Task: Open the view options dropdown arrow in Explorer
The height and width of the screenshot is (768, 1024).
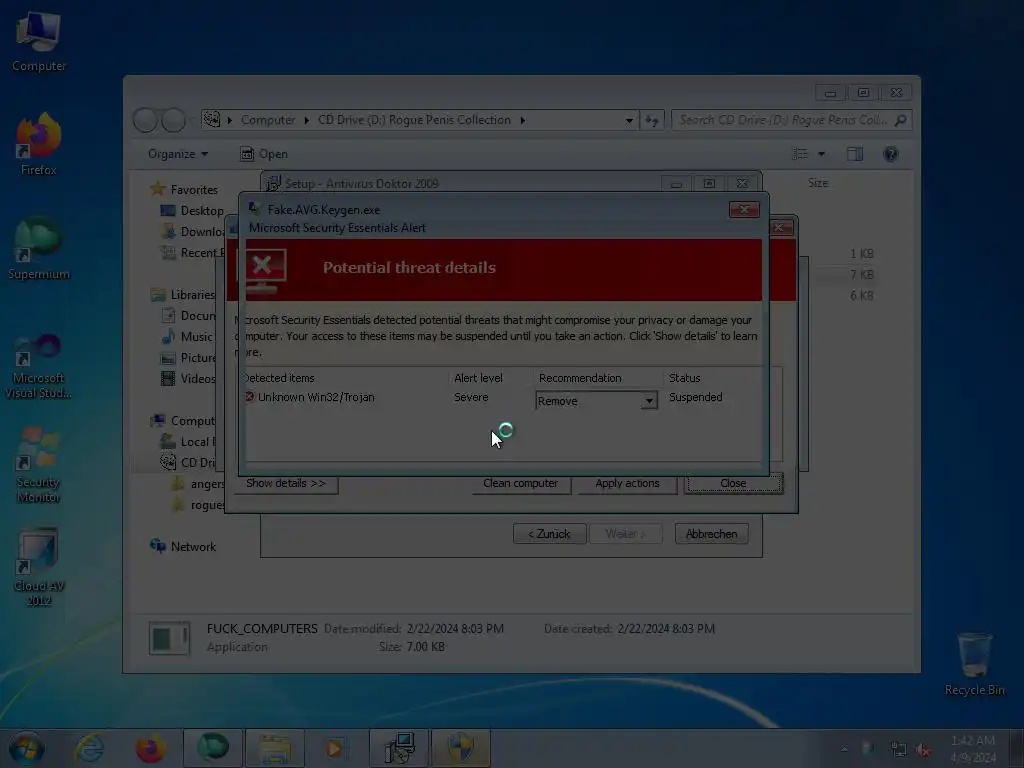Action: [822, 154]
